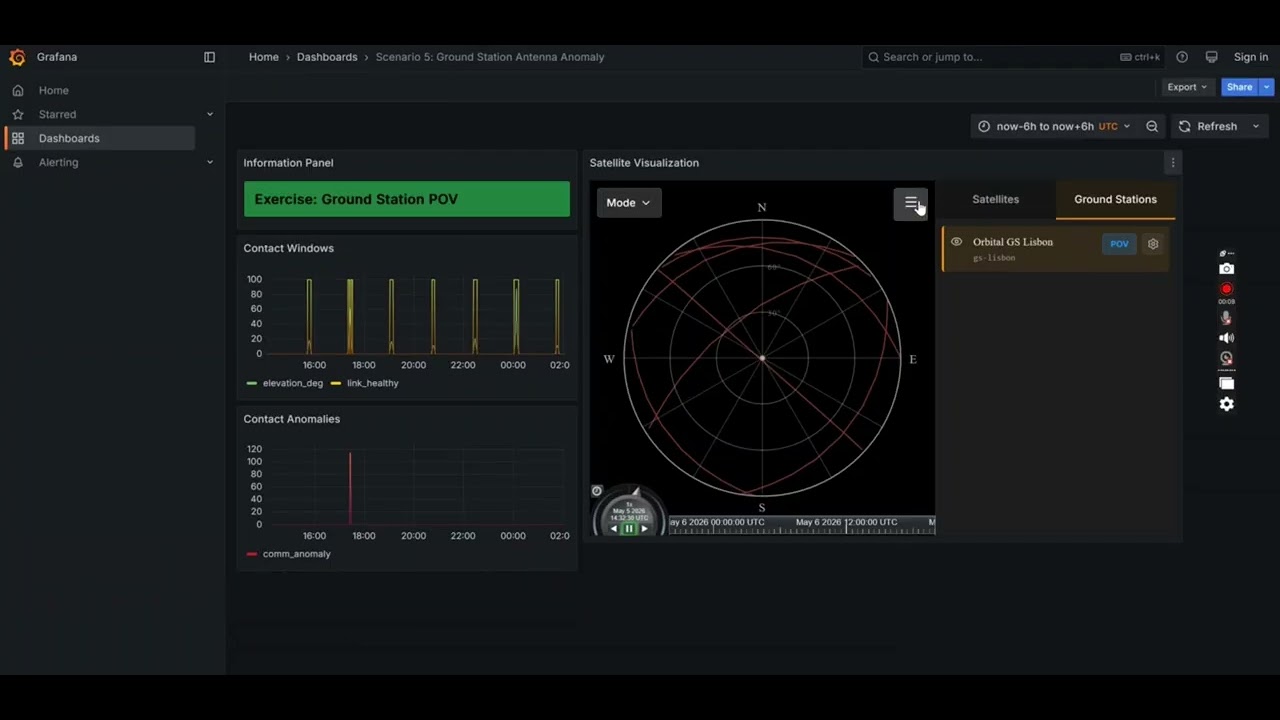Open the time range picker
The image size is (1280, 720).
pos(1054,126)
